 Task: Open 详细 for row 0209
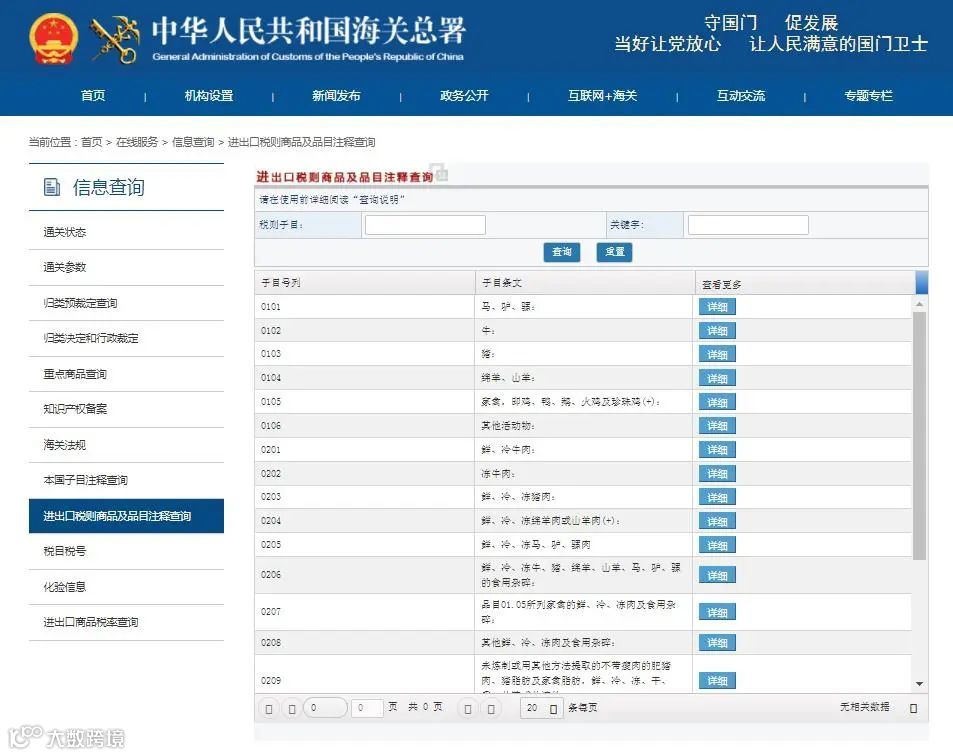point(717,681)
